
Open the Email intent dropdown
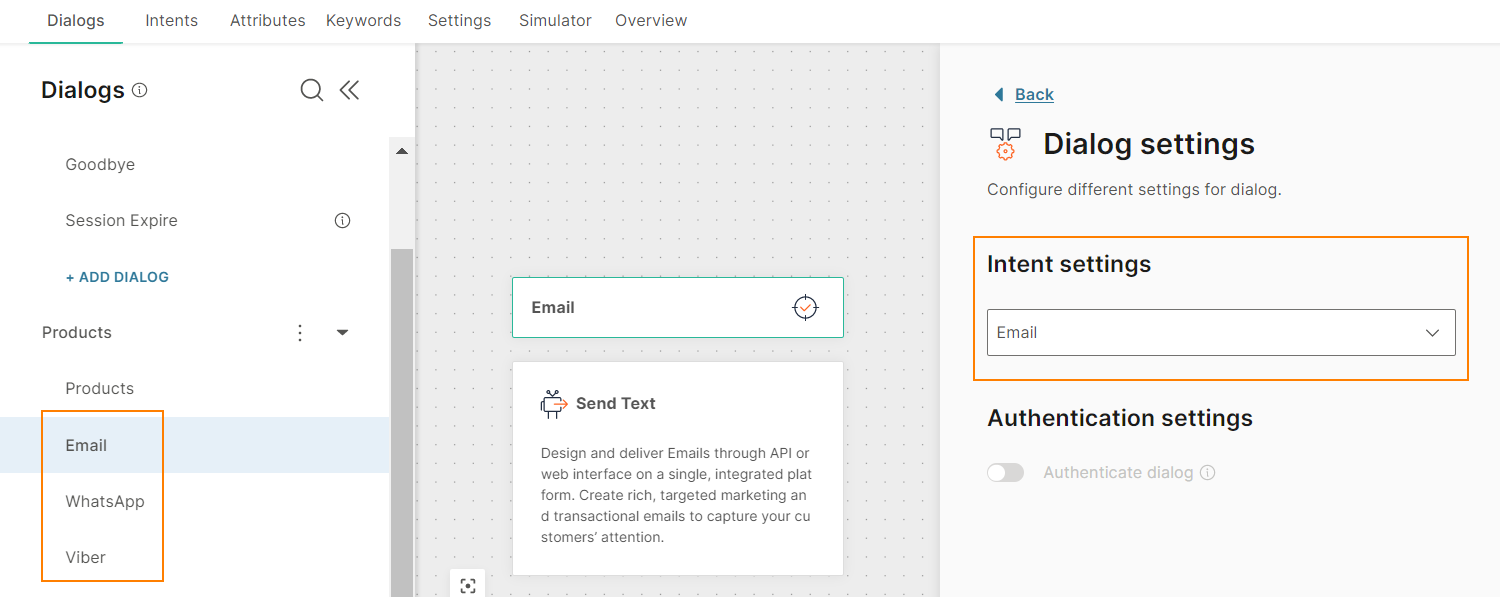(1221, 332)
